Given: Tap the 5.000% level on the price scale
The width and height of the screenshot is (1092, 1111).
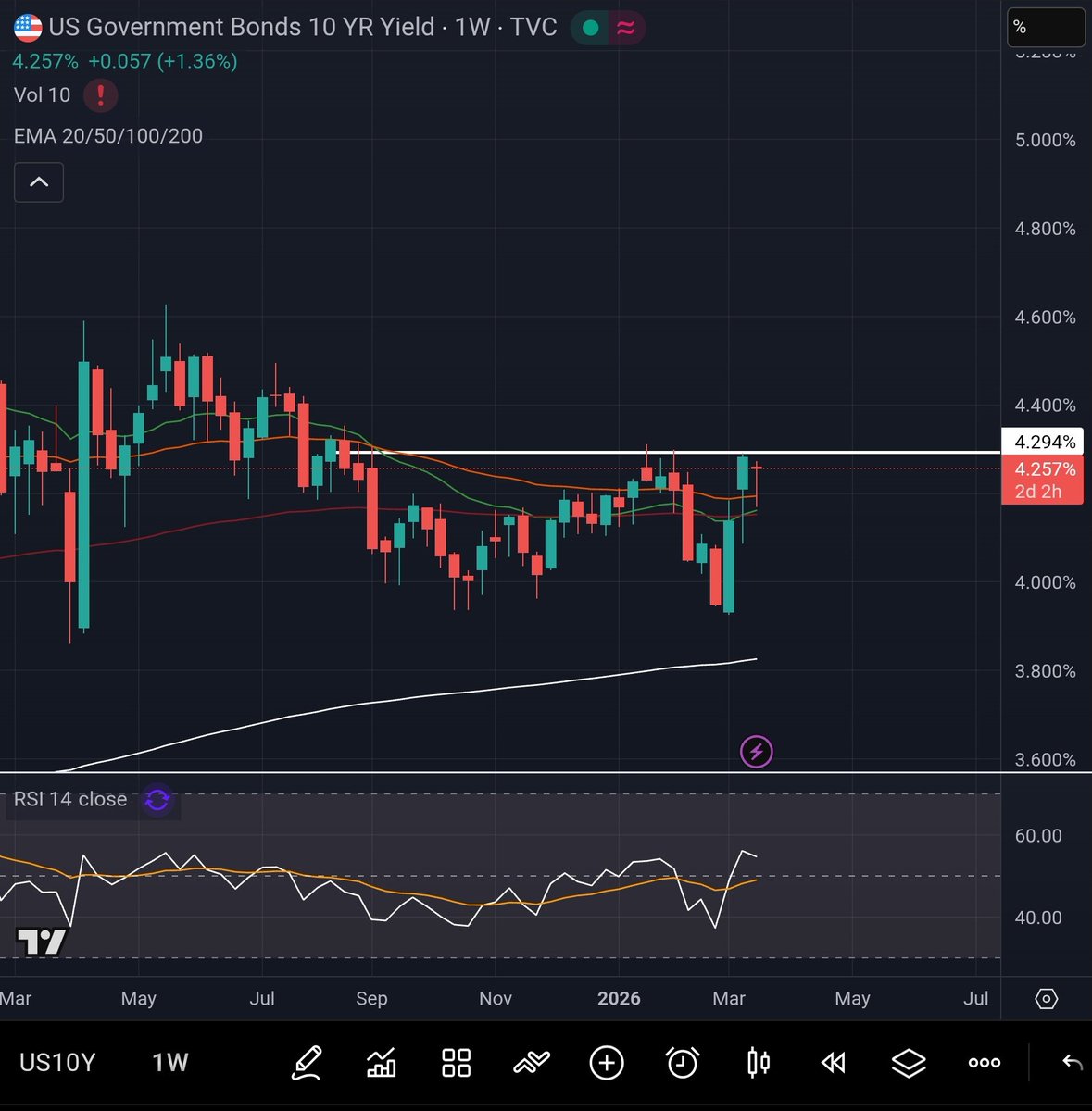Looking at the screenshot, I should coord(1045,141).
